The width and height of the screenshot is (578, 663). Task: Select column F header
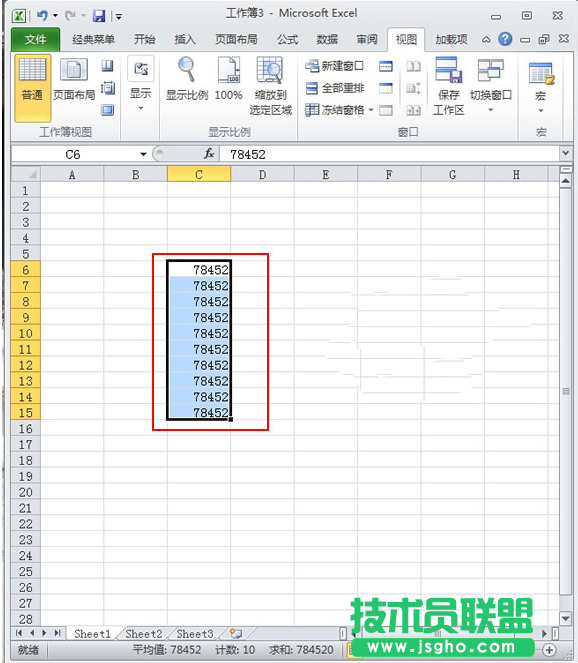pyautogui.click(x=389, y=174)
